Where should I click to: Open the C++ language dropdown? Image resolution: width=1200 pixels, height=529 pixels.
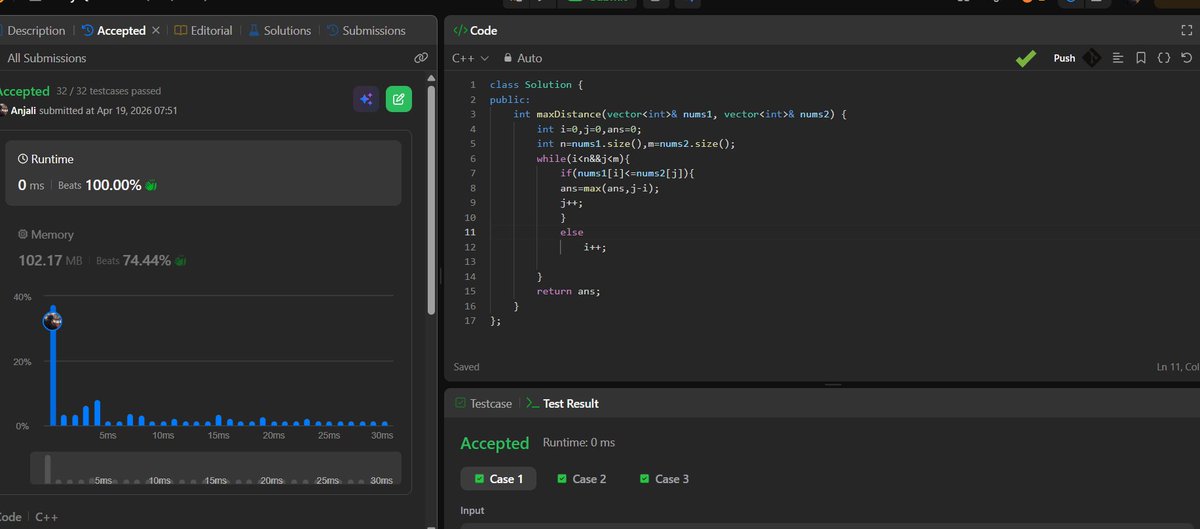[x=470, y=58]
